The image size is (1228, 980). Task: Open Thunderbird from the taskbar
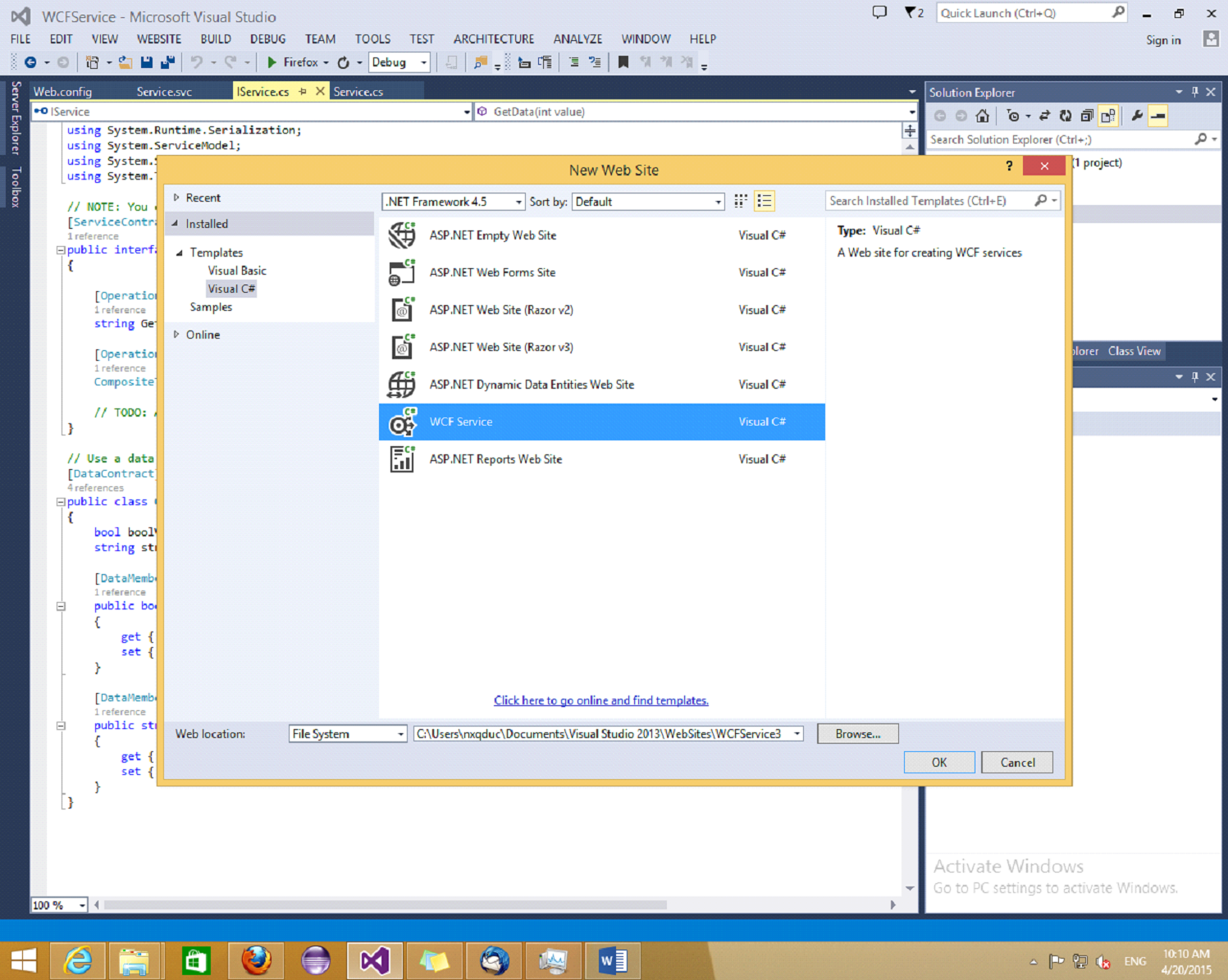click(493, 960)
